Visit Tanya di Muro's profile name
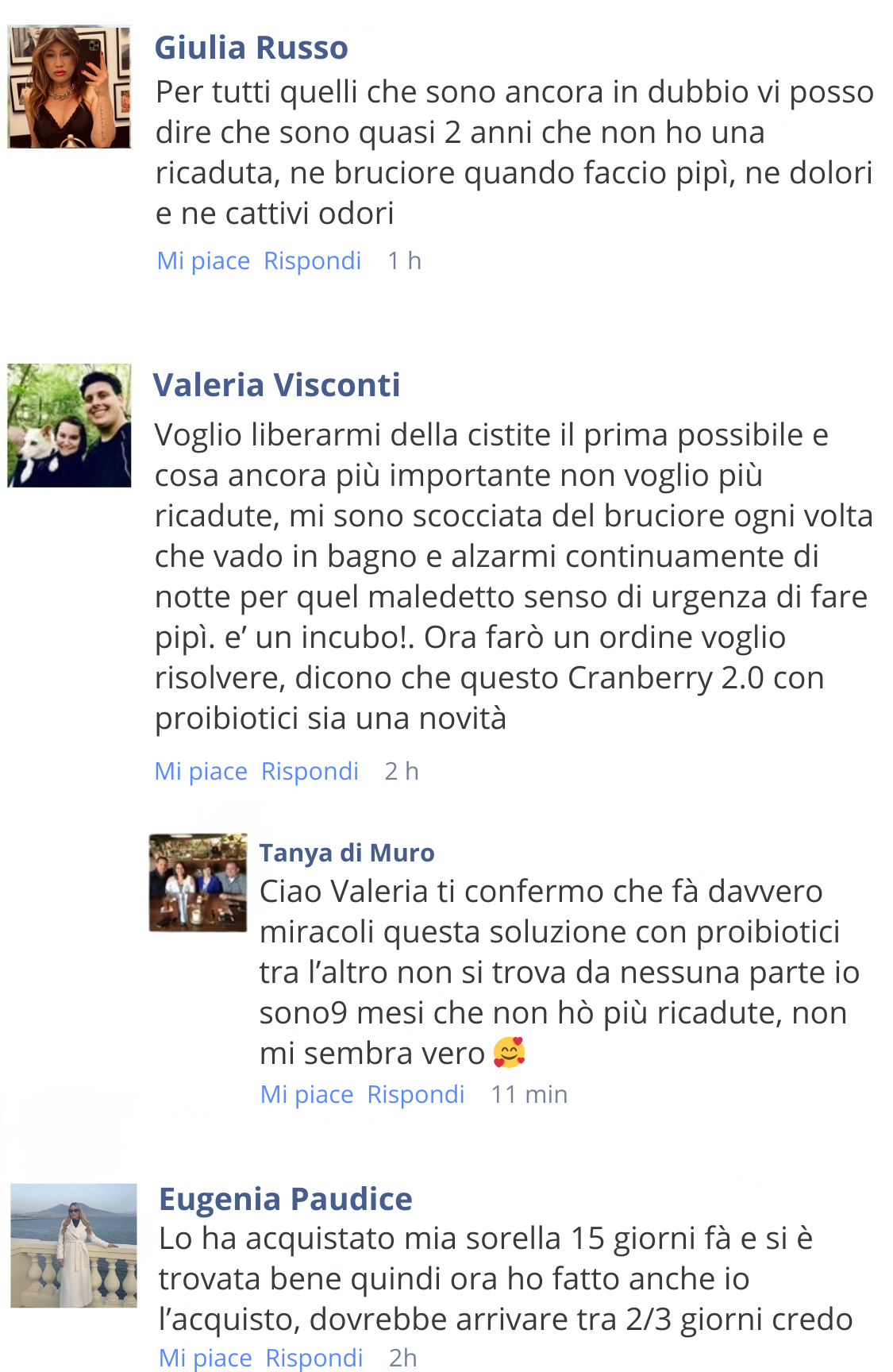This screenshot has width=893, height=1372. 347,853
